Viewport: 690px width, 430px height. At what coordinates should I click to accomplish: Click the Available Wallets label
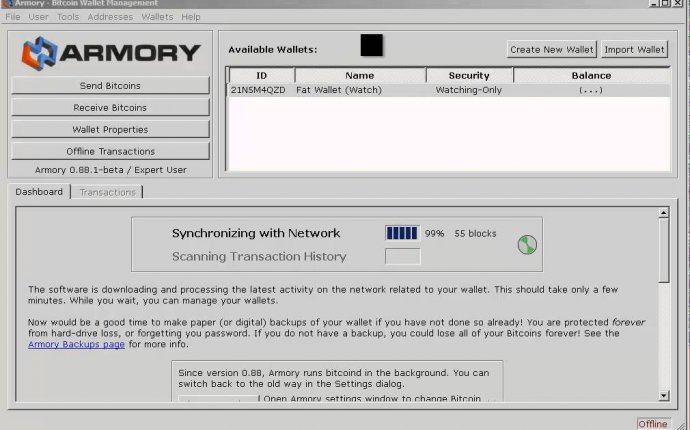pyautogui.click(x=272, y=50)
